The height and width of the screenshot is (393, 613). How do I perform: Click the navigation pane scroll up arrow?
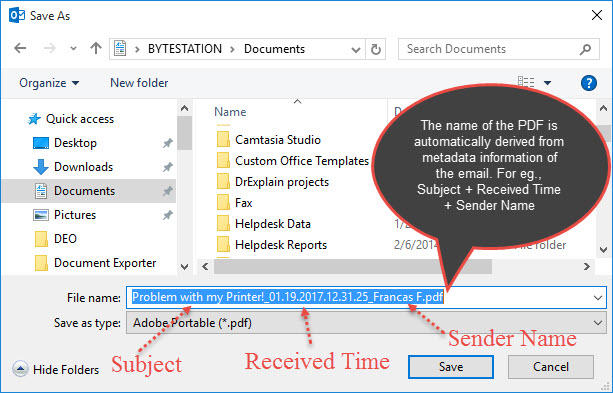(x=185, y=109)
